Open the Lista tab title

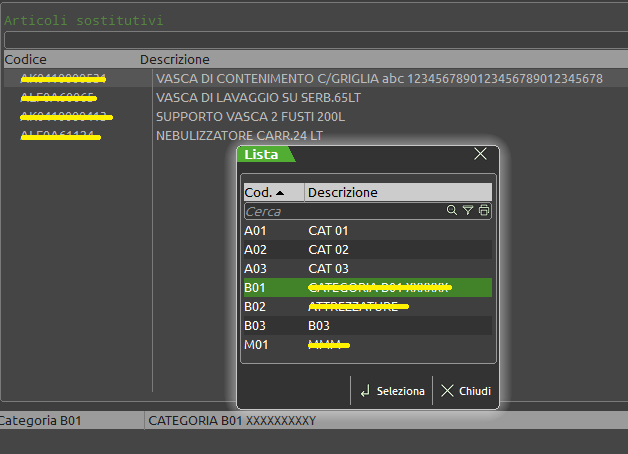click(x=262, y=154)
